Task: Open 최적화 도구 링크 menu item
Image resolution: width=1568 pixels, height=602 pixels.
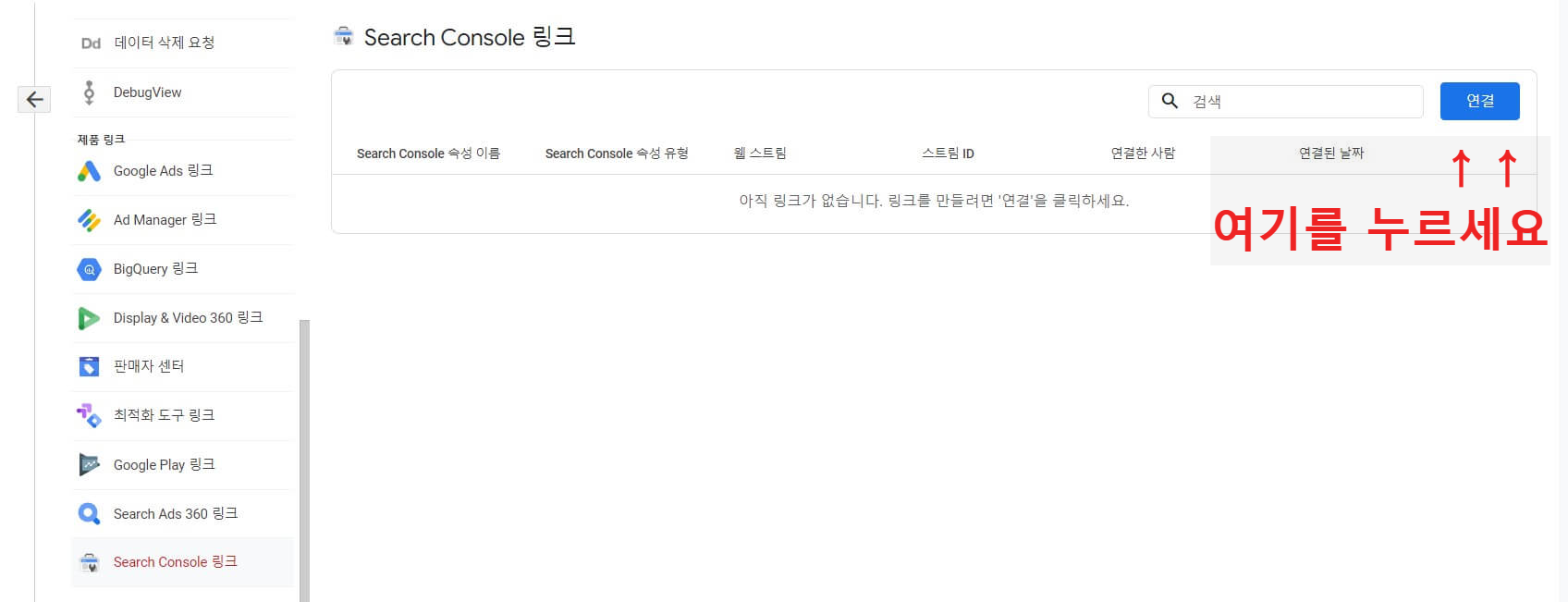Action: pyautogui.click(x=183, y=415)
